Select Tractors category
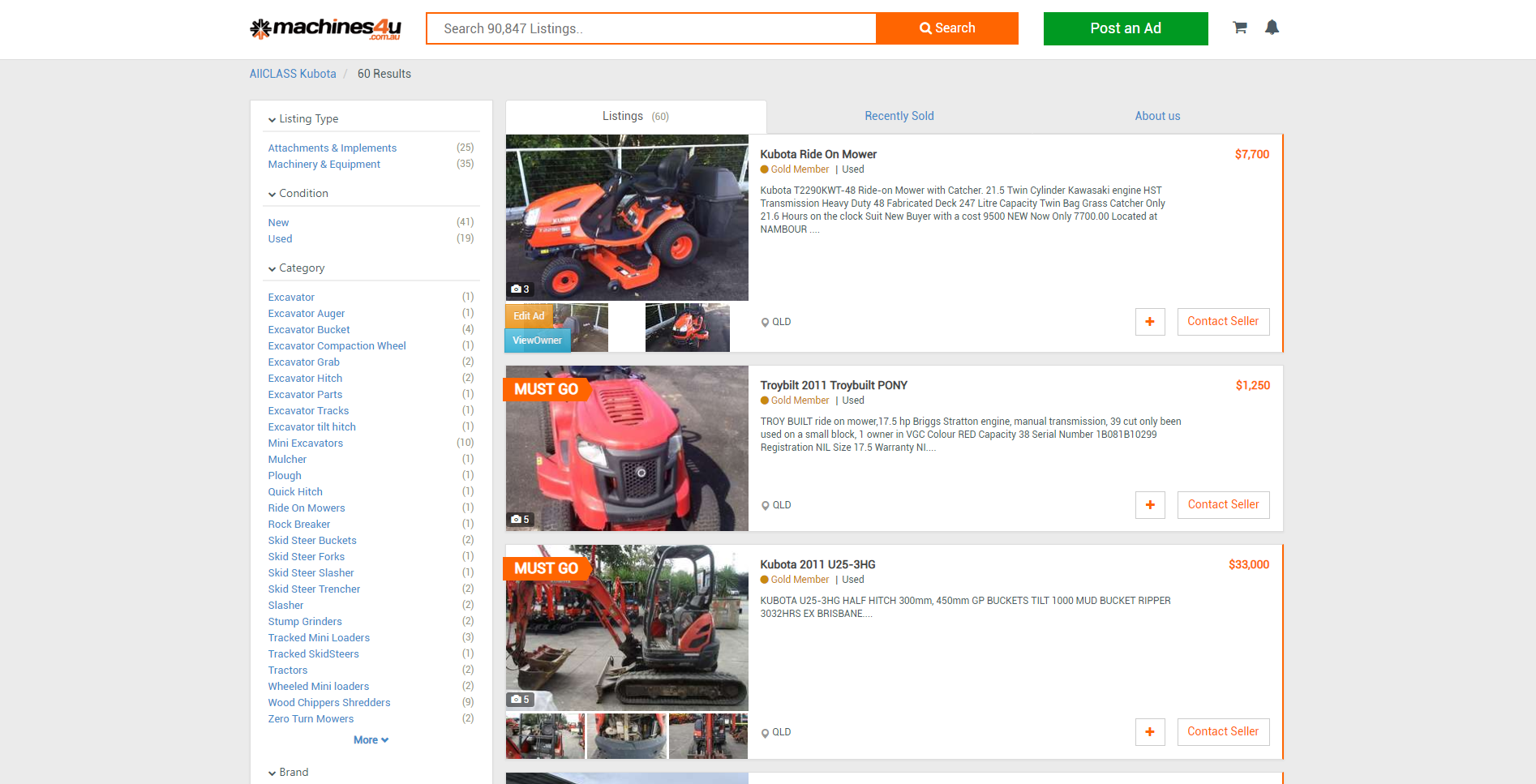The width and height of the screenshot is (1536, 784). (288, 670)
